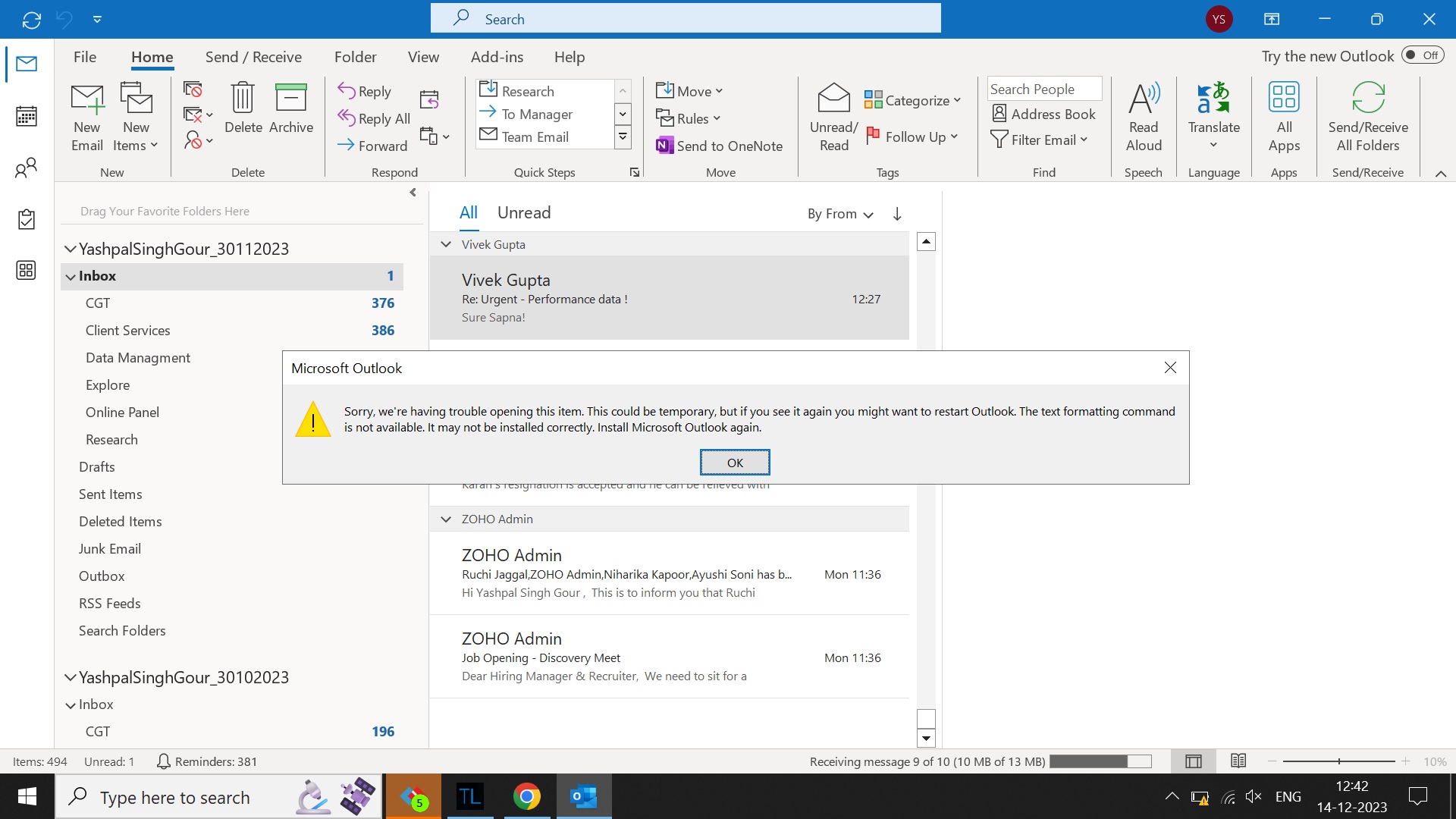Click the sync icon in the title bar
This screenshot has width=1456, height=819.
(32, 20)
